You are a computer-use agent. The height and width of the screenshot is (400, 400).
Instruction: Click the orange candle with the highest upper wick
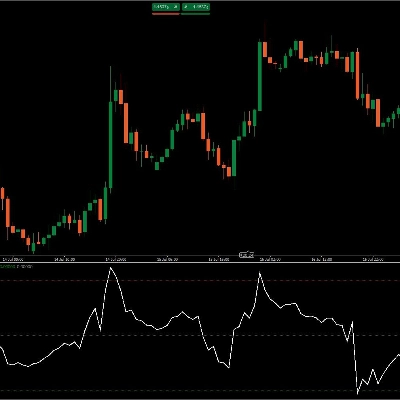265,49
